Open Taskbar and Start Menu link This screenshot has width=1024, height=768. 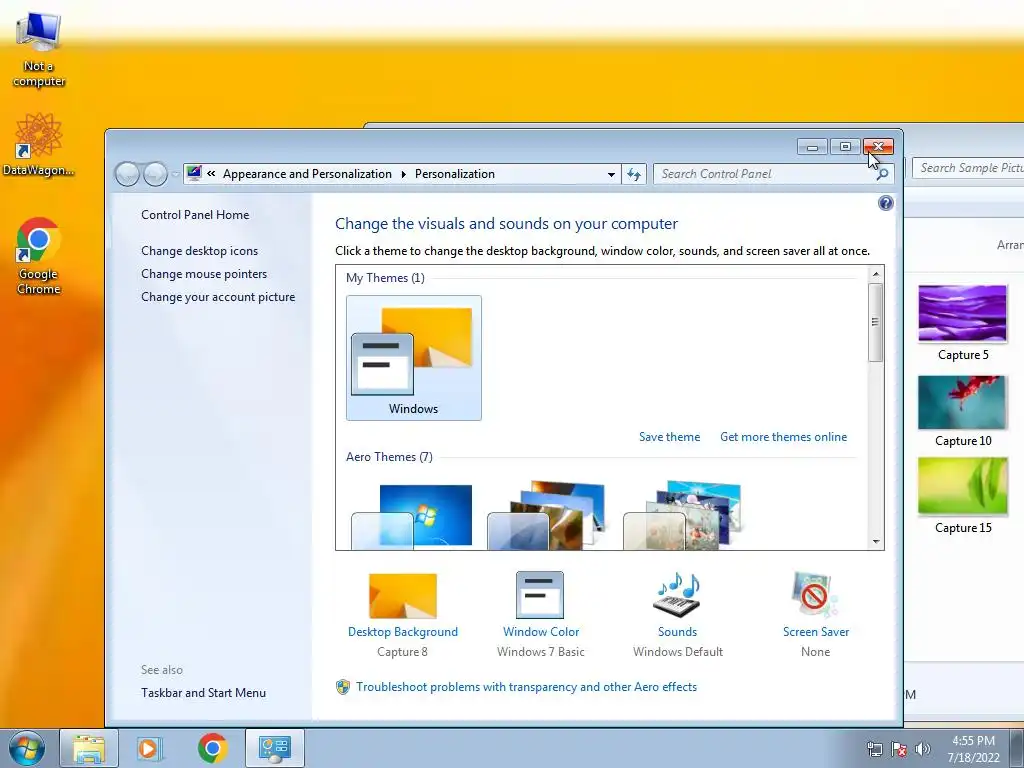203,693
